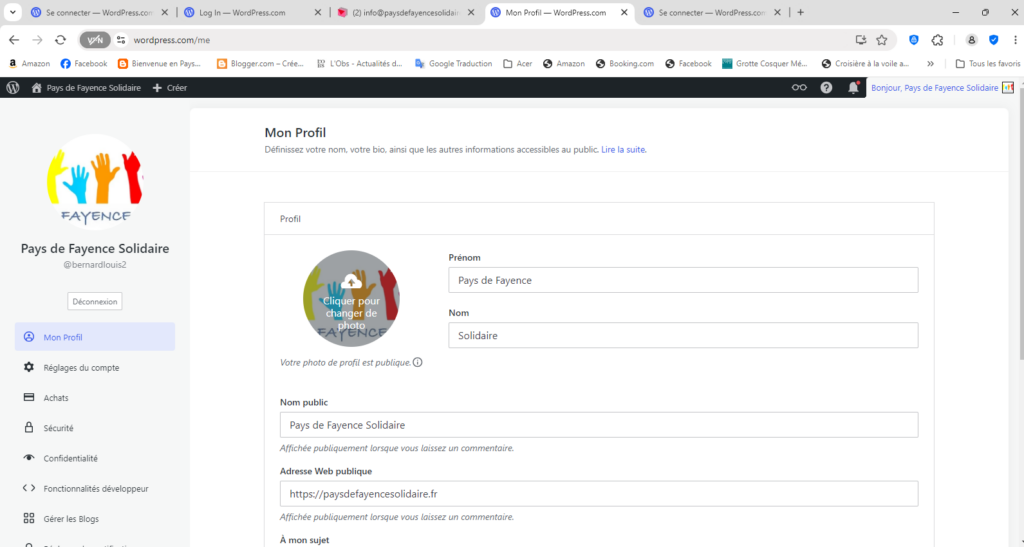
Task: Bookmark this page with star icon
Action: [x=882, y=40]
